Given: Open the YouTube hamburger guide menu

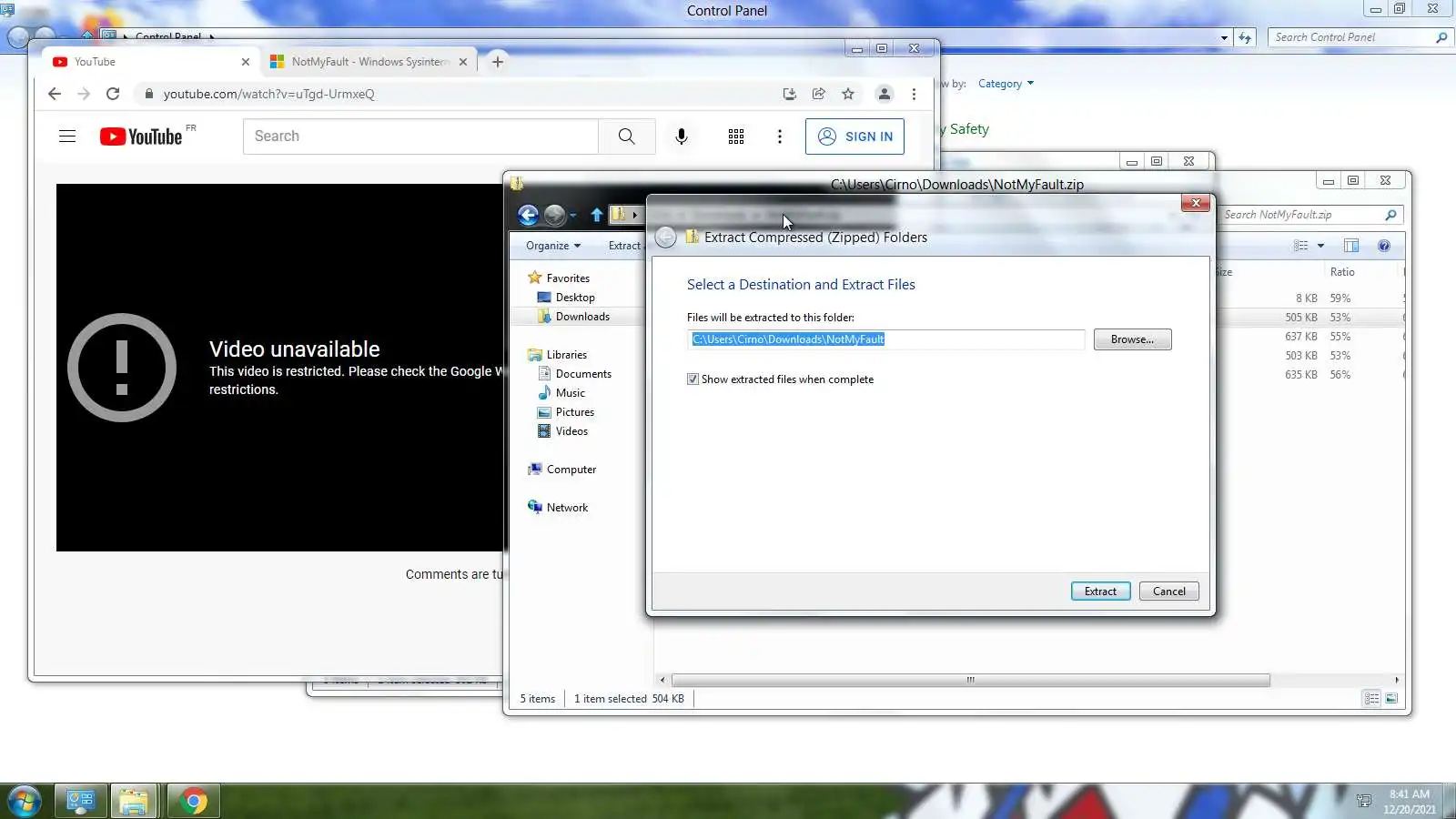Looking at the screenshot, I should click(x=67, y=136).
